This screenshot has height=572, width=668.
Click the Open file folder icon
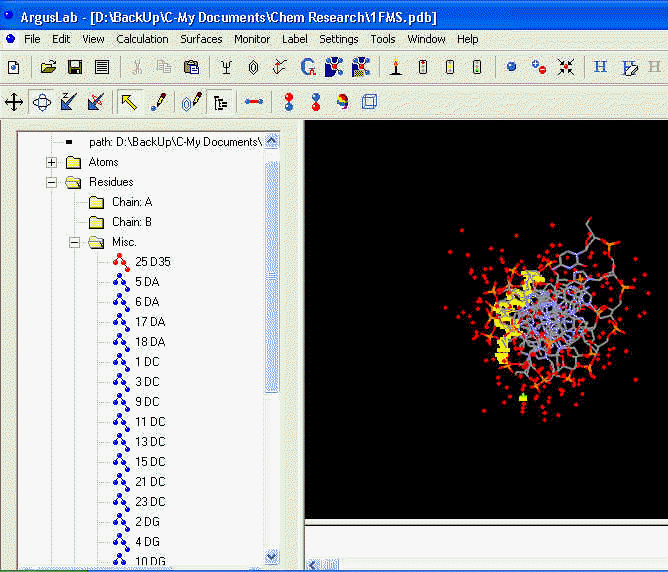pos(47,68)
